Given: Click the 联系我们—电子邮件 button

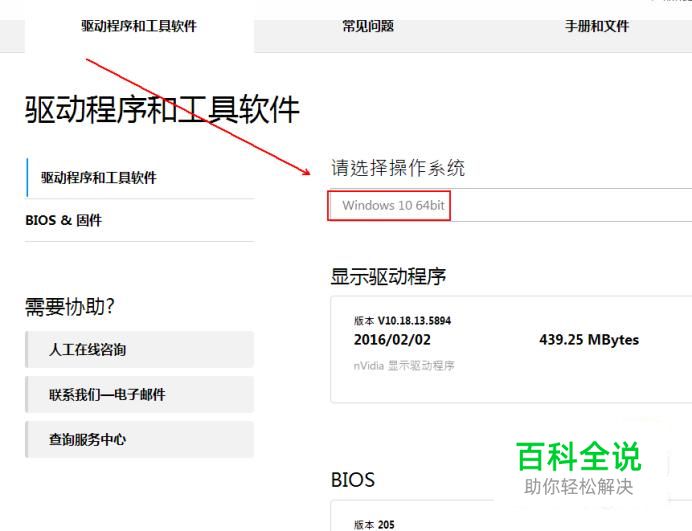Looking at the screenshot, I should 139,395.
